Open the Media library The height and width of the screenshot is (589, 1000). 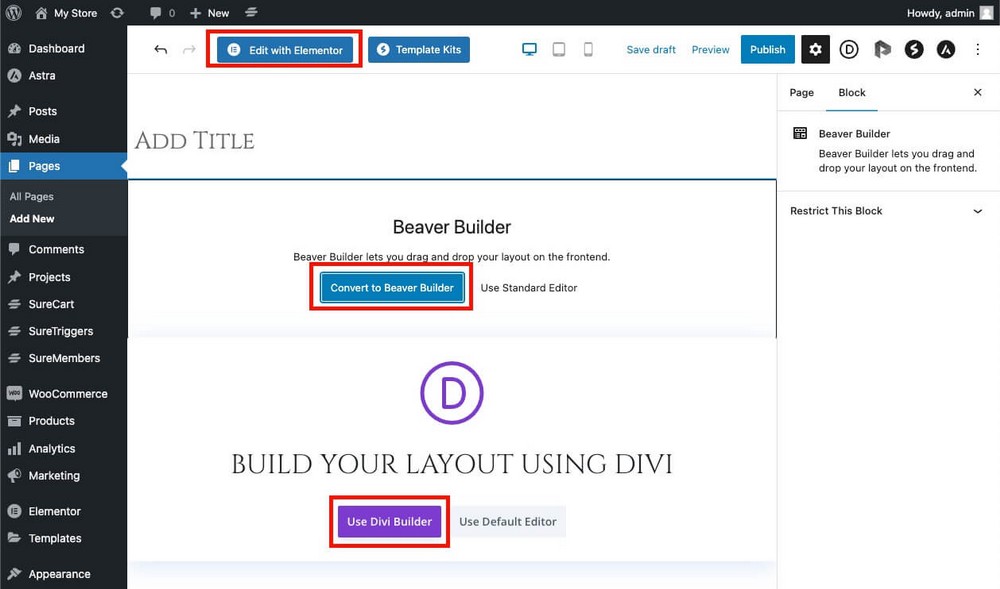[64, 139]
